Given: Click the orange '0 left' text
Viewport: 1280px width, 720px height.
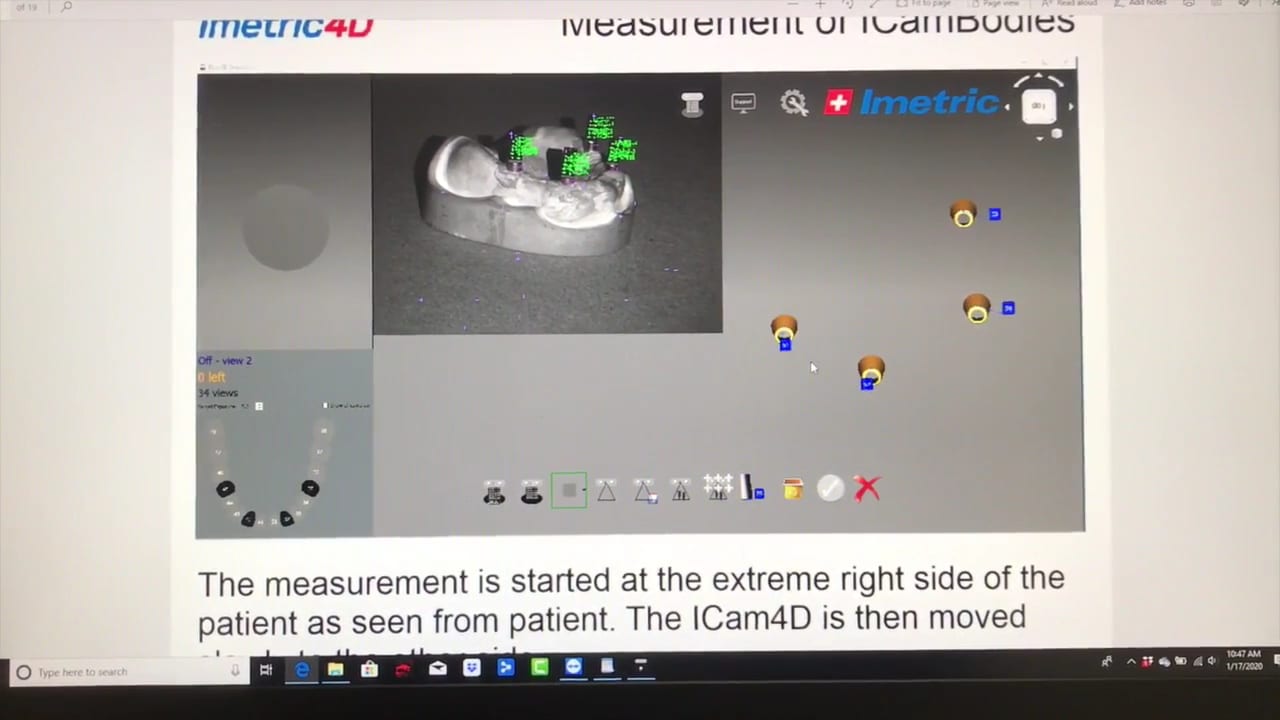Looking at the screenshot, I should pos(211,377).
